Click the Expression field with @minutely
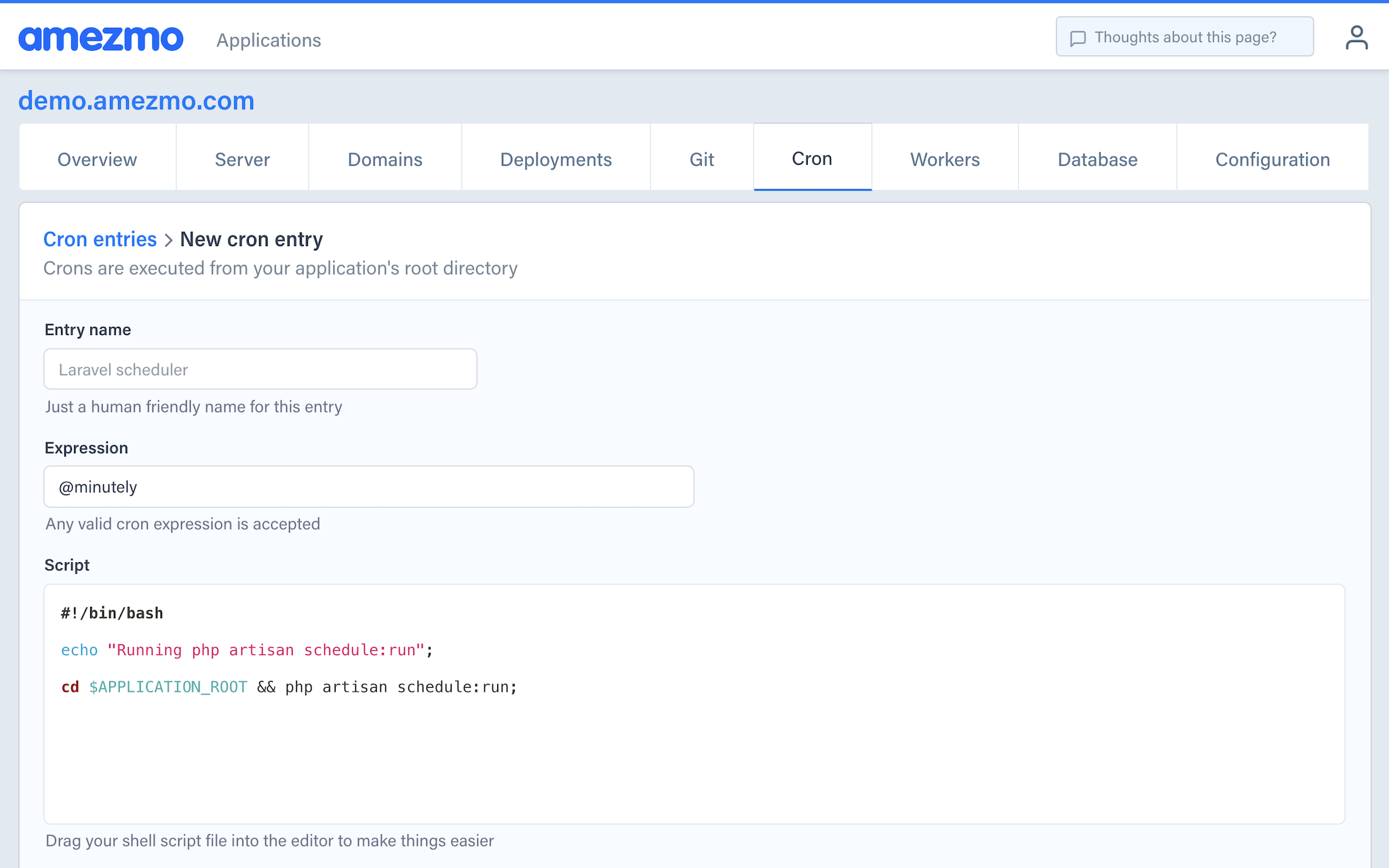 [368, 487]
